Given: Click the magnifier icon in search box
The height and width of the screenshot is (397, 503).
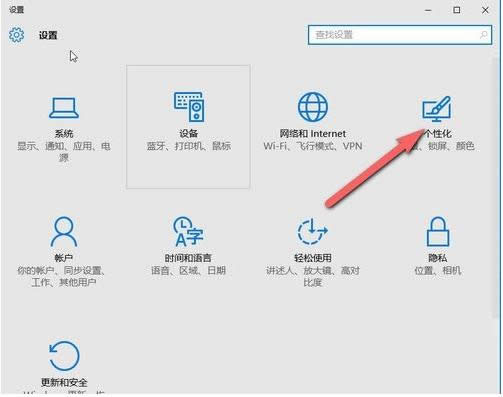Looking at the screenshot, I should [483, 35].
